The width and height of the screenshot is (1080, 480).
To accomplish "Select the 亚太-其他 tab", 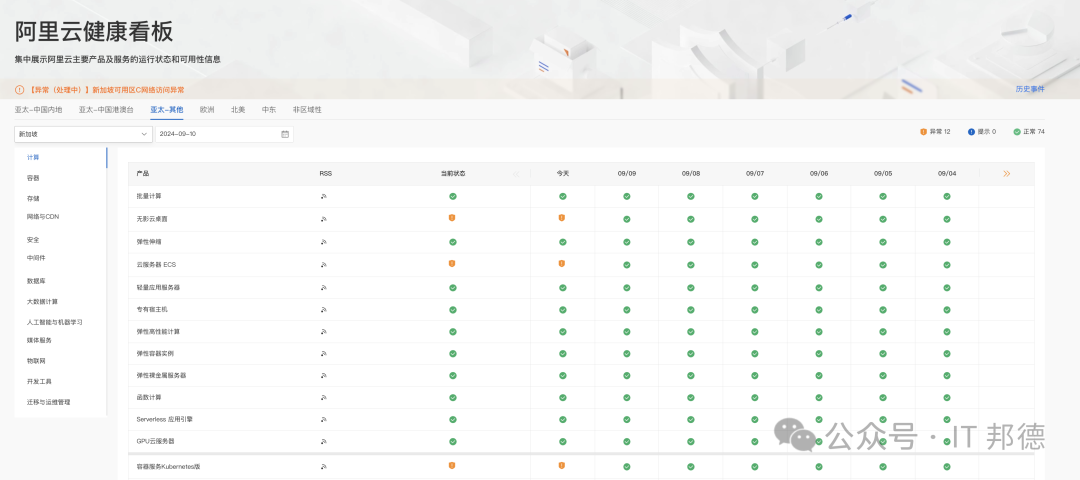I will coord(167,109).
